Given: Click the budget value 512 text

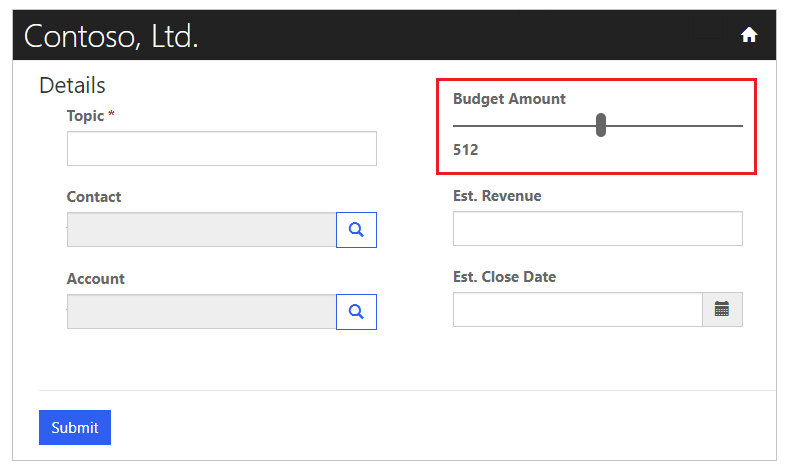Looking at the screenshot, I should point(466,150).
